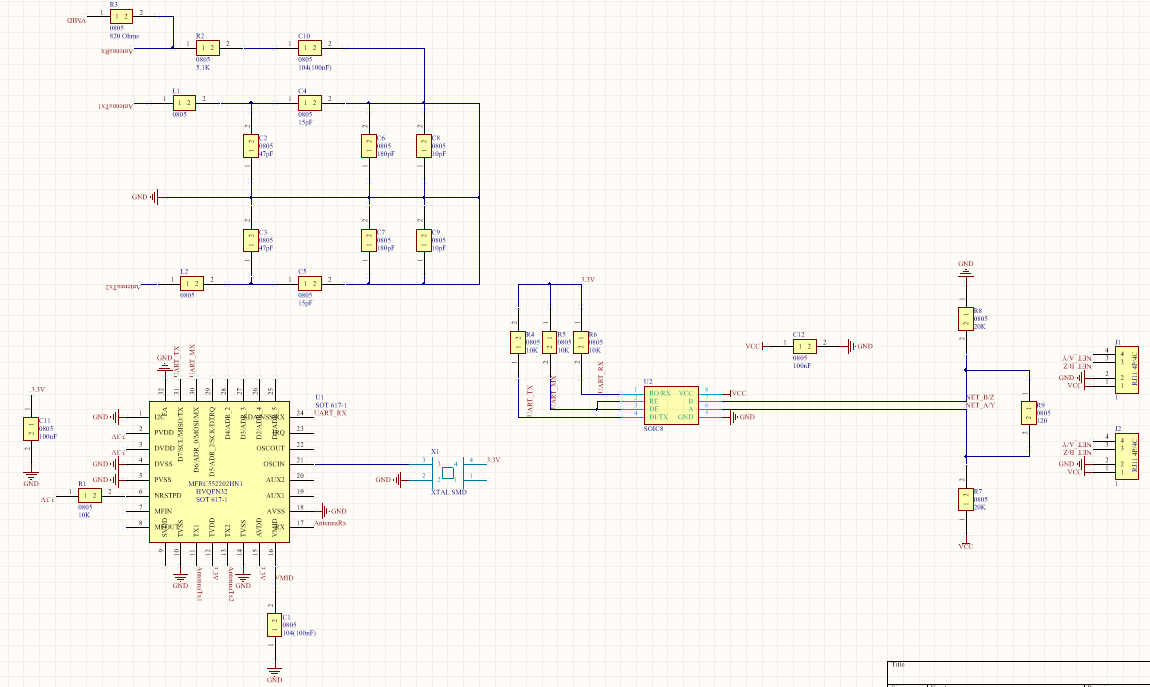Select the R7 20K resistor
Screen dimensions: 1150x687
pos(963,501)
